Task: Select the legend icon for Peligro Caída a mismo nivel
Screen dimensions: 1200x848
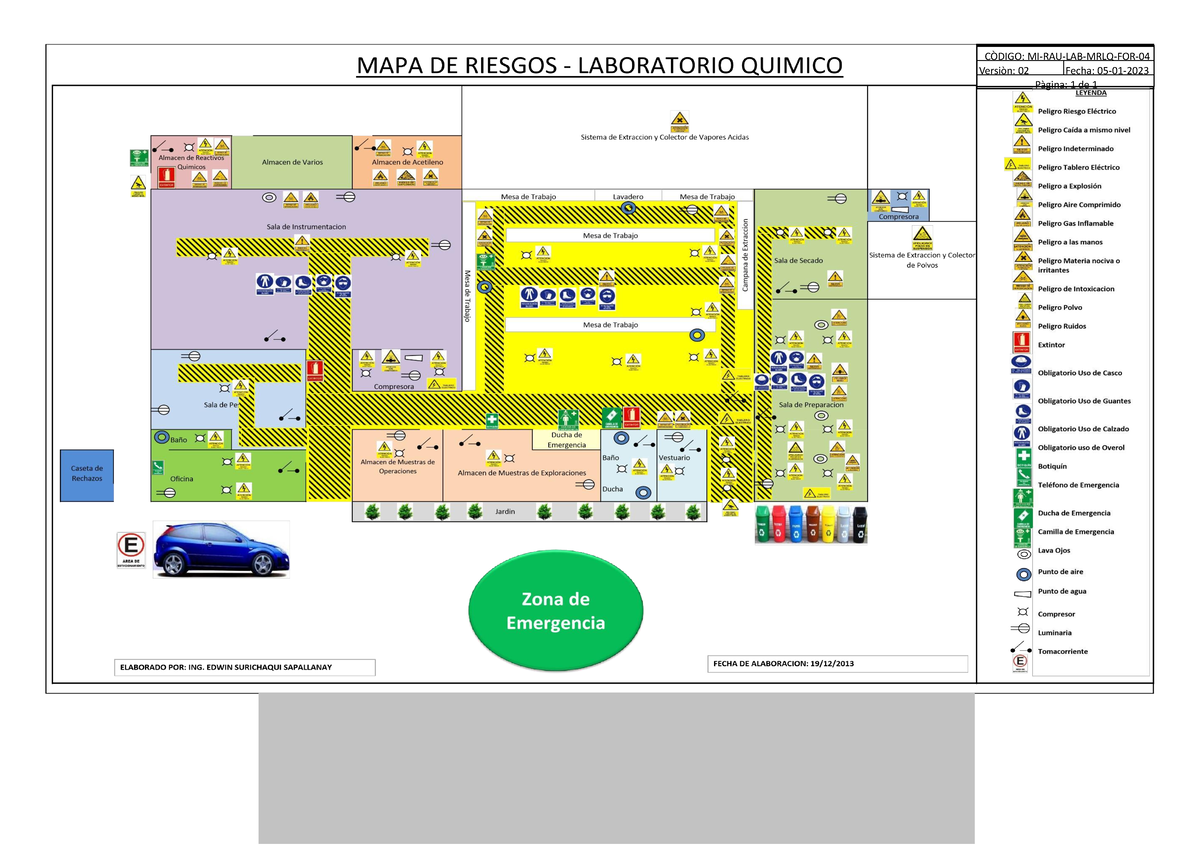Action: [x=1022, y=124]
